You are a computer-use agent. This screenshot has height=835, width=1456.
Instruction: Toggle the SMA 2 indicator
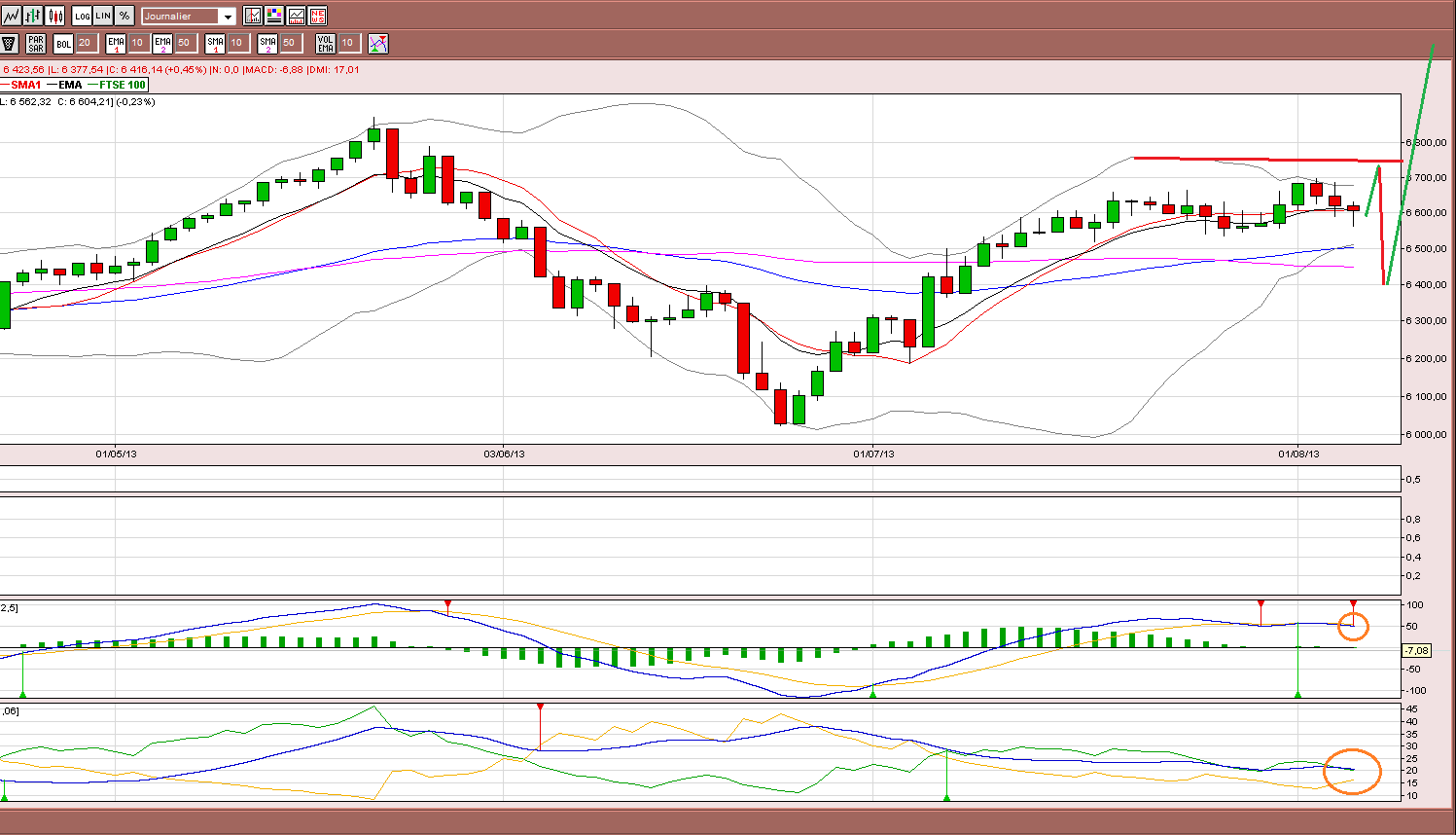(x=267, y=44)
